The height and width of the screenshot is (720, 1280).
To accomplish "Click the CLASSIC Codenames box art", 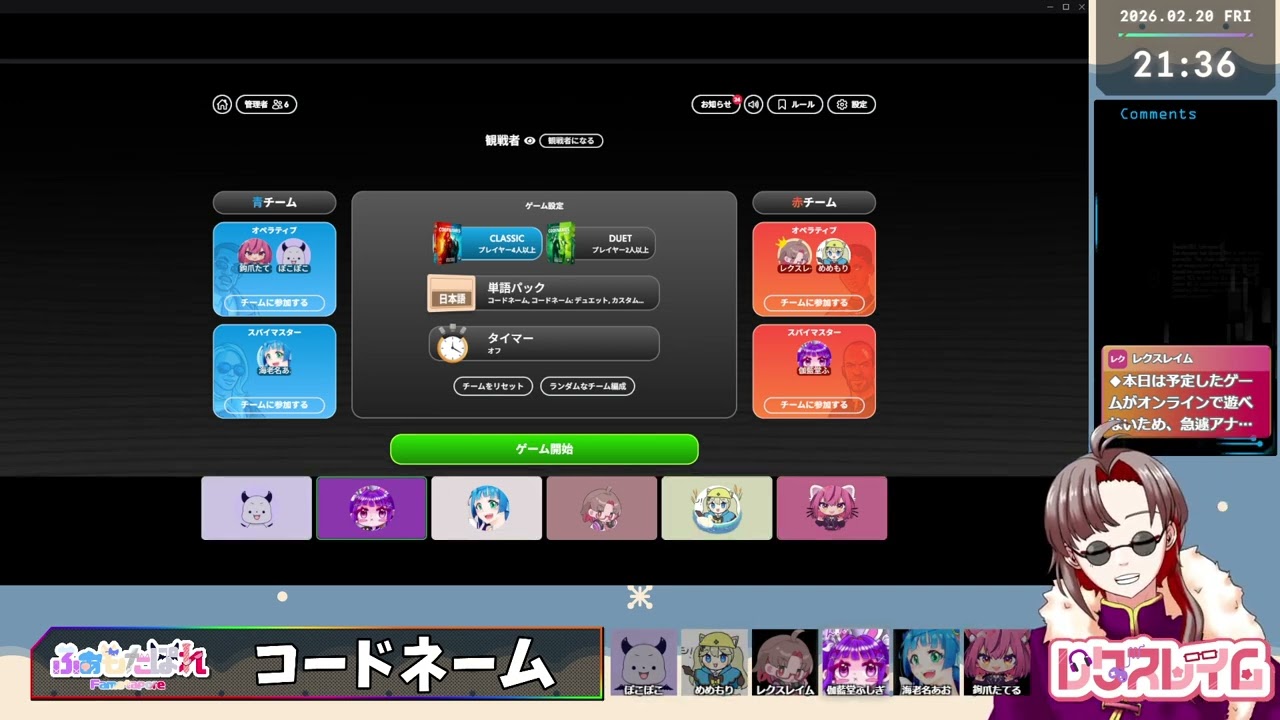I will pyautogui.click(x=446, y=243).
